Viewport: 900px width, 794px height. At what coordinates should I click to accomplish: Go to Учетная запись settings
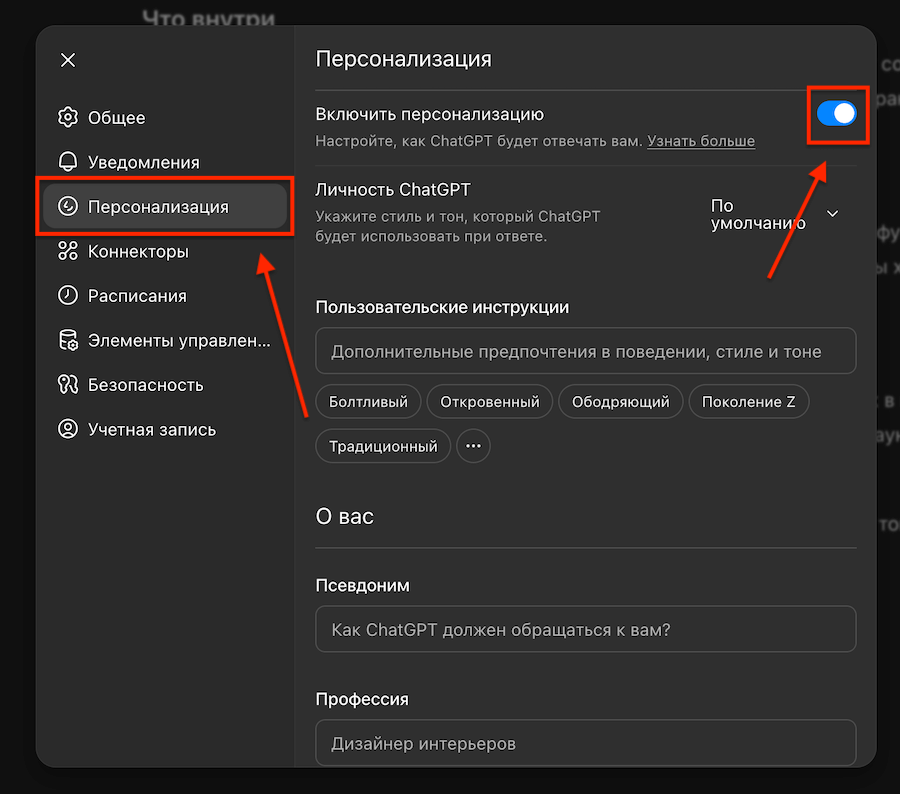[165, 429]
